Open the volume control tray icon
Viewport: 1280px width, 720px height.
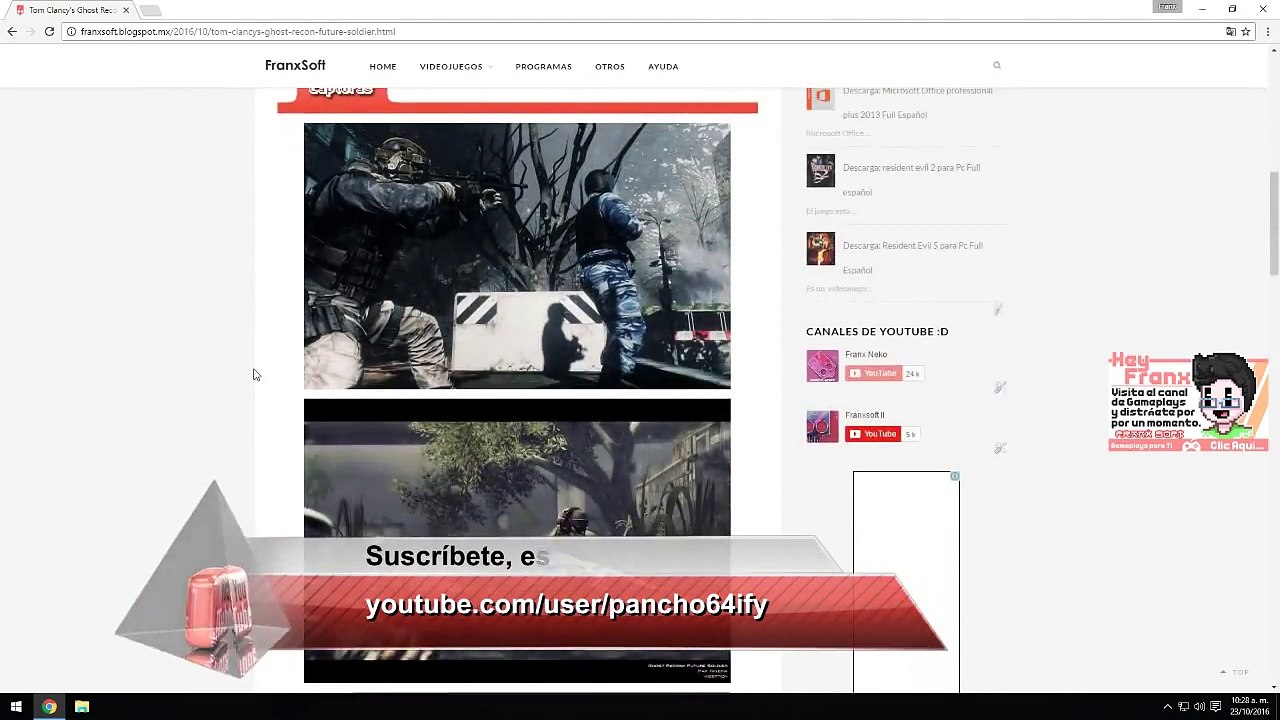[x=1199, y=707]
